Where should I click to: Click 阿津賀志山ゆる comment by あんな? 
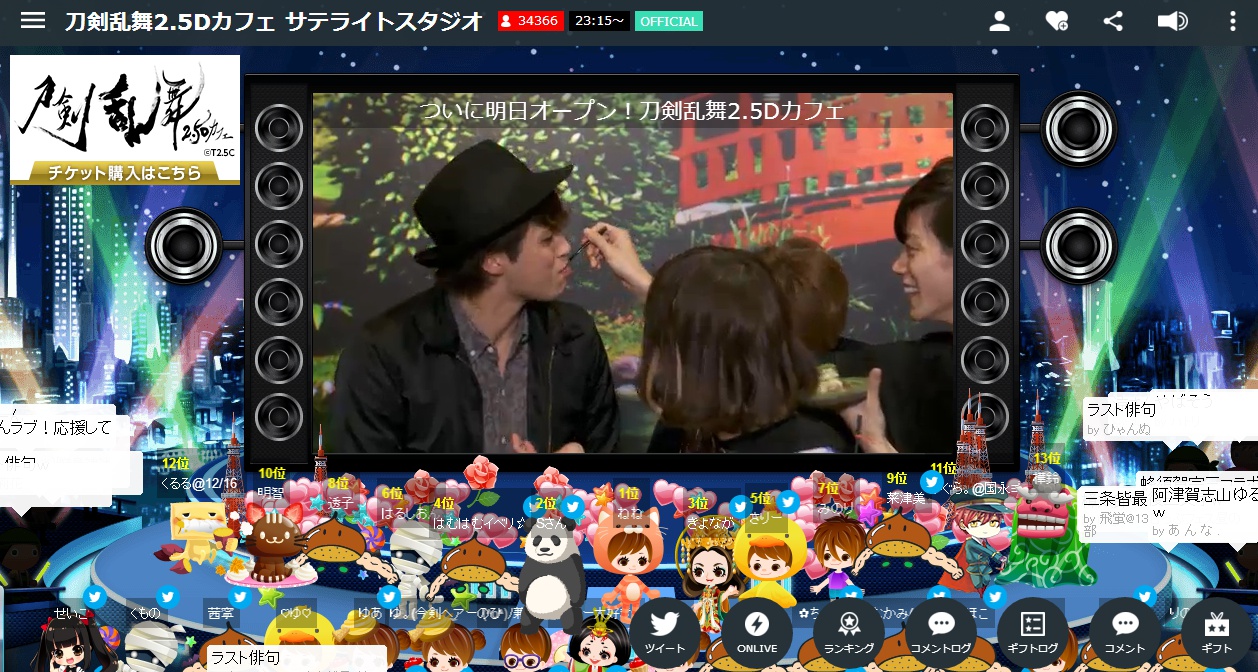[1204, 512]
